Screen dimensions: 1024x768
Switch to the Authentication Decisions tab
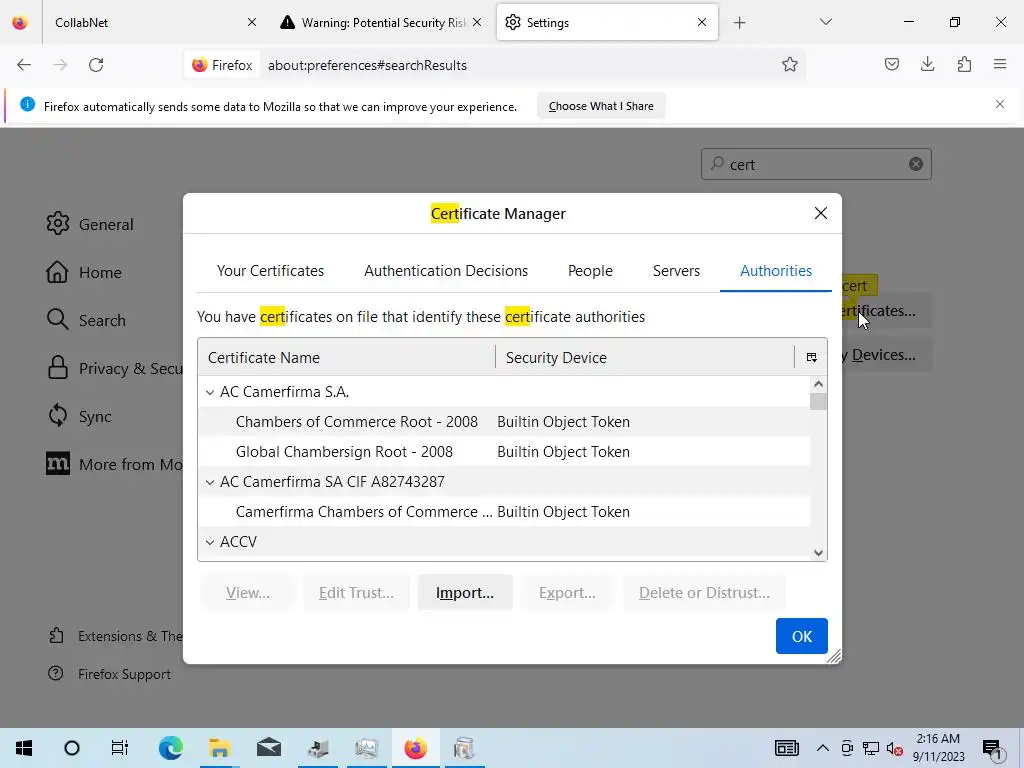pyautogui.click(x=446, y=270)
